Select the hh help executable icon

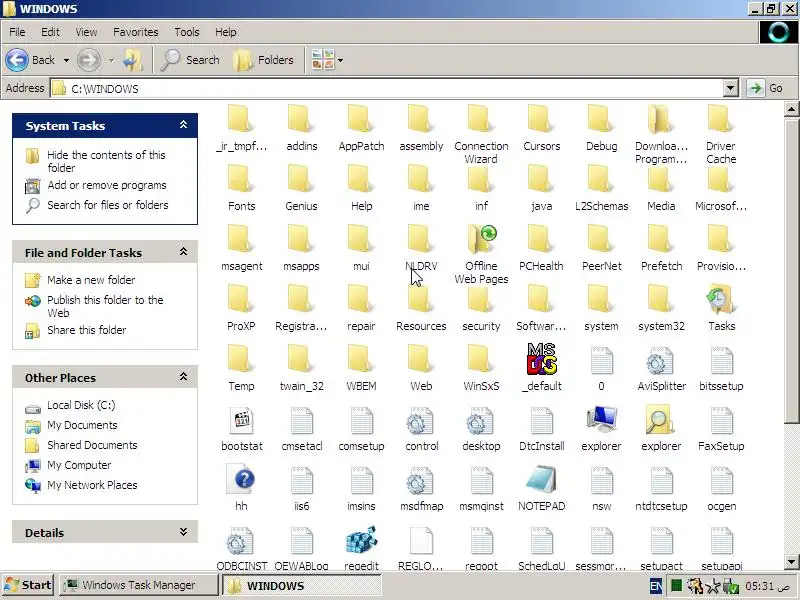[241, 480]
